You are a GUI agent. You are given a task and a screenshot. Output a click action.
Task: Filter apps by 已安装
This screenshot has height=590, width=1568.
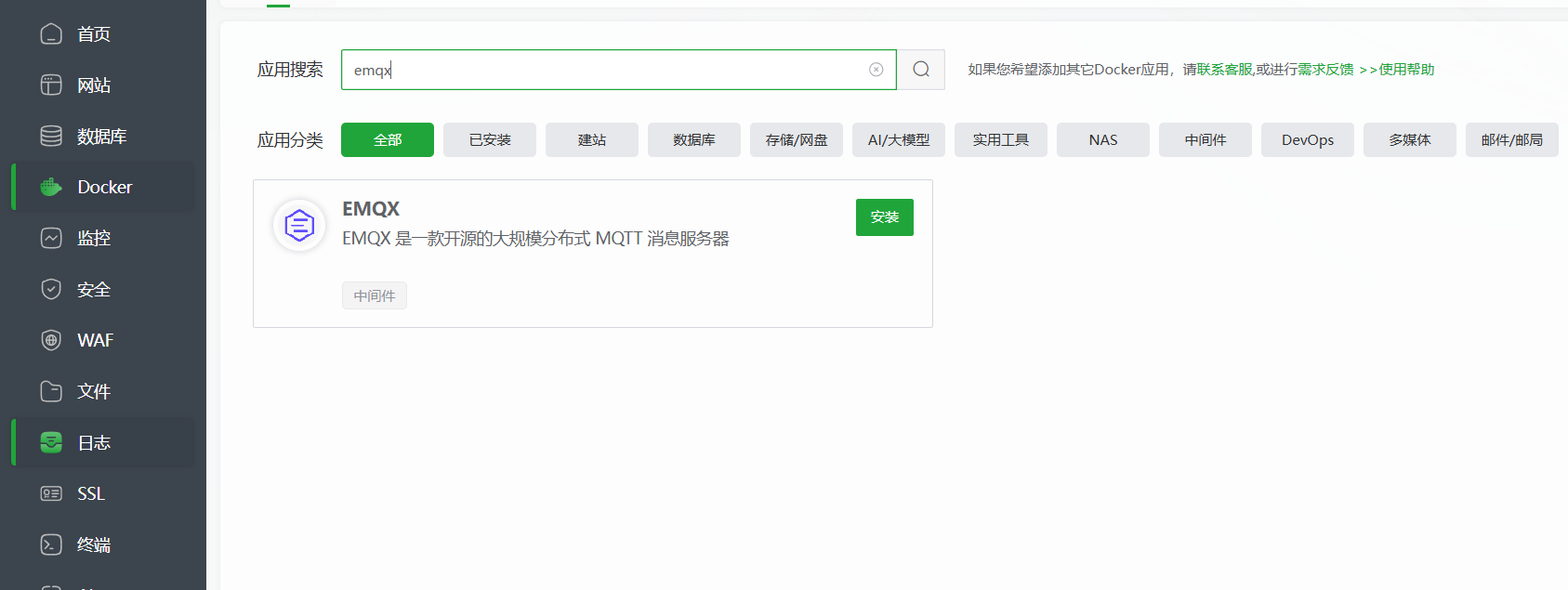pos(490,140)
